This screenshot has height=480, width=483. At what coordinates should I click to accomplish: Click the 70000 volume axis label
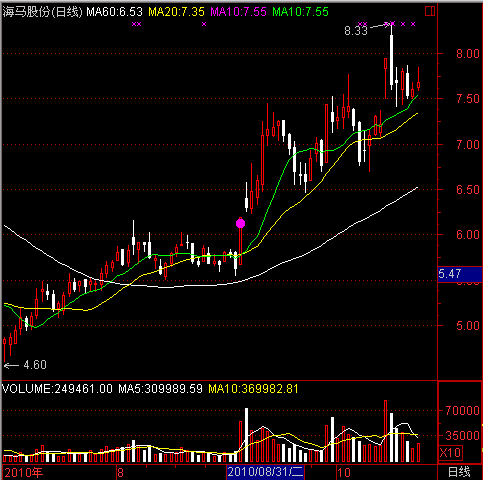pos(462,410)
